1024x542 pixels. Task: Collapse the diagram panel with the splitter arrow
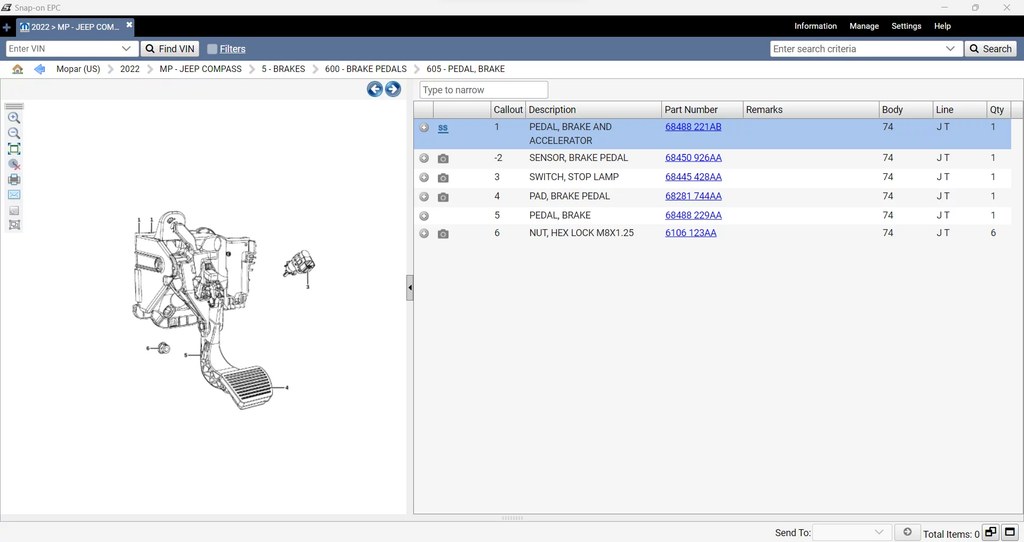click(410, 288)
